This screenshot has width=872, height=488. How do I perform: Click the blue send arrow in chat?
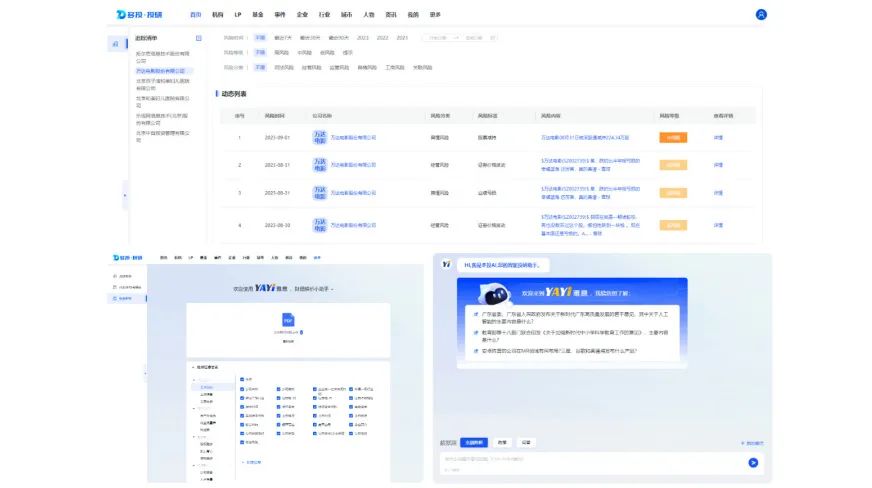coord(753,462)
